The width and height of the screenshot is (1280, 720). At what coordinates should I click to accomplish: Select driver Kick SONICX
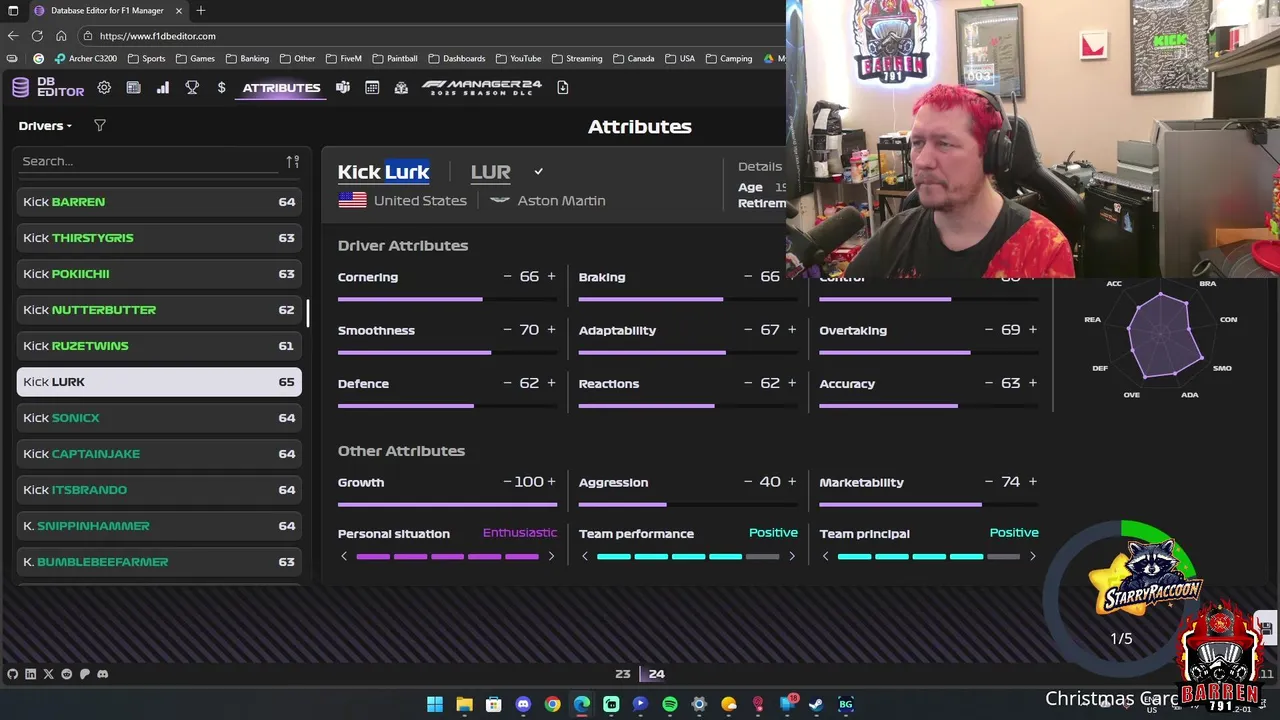pyautogui.click(x=159, y=418)
